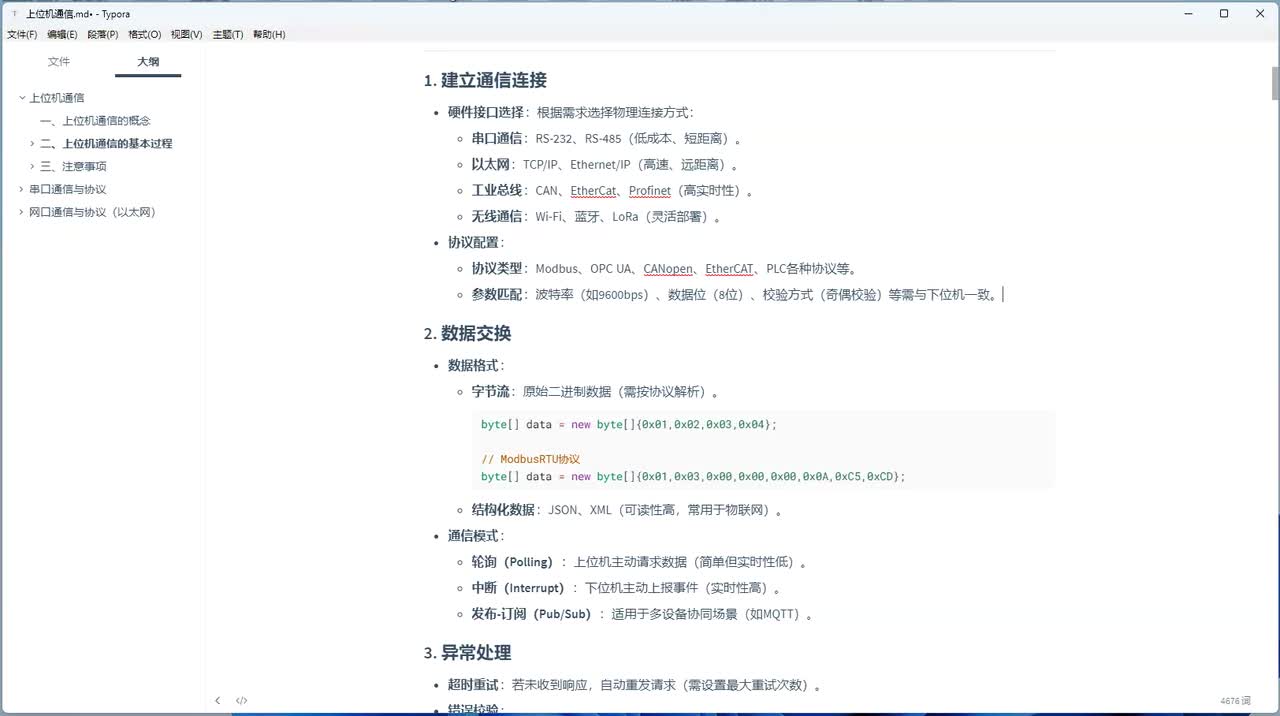
Task: Click the 协议配置 bullet text
Action: click(477, 243)
